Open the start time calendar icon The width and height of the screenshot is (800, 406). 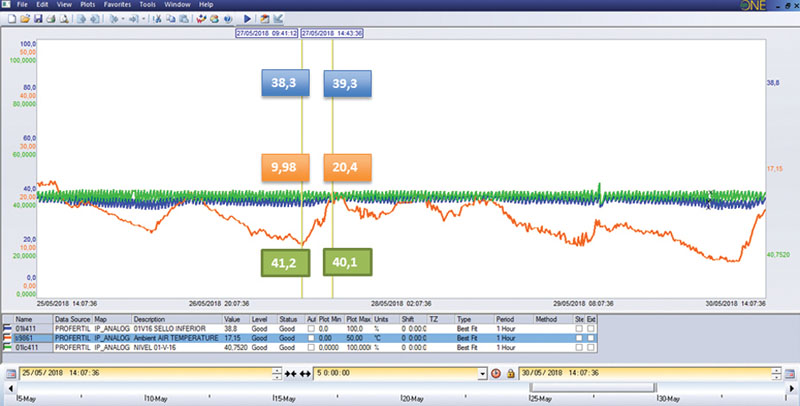(11, 374)
